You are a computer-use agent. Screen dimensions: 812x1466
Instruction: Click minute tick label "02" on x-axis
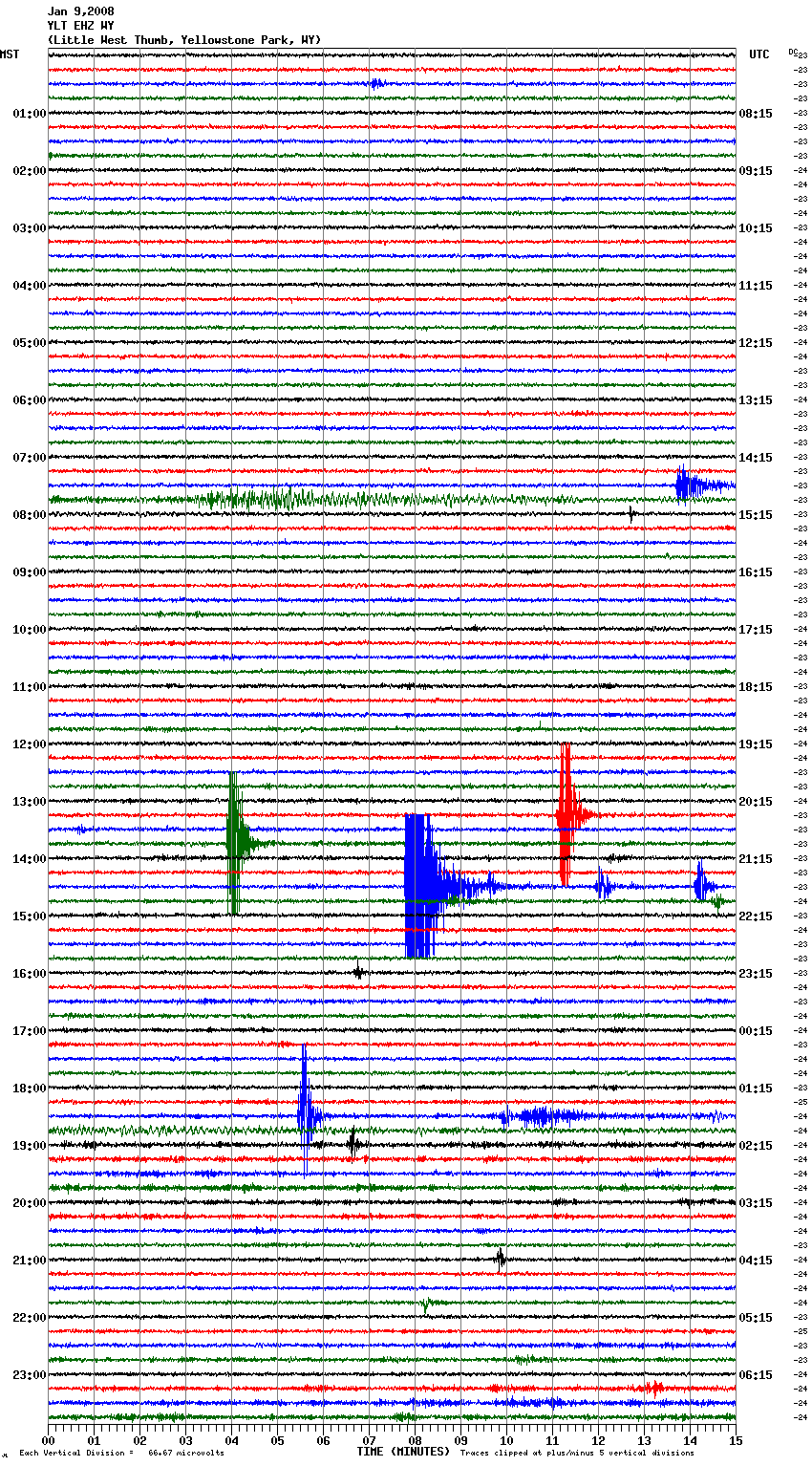(139, 1440)
